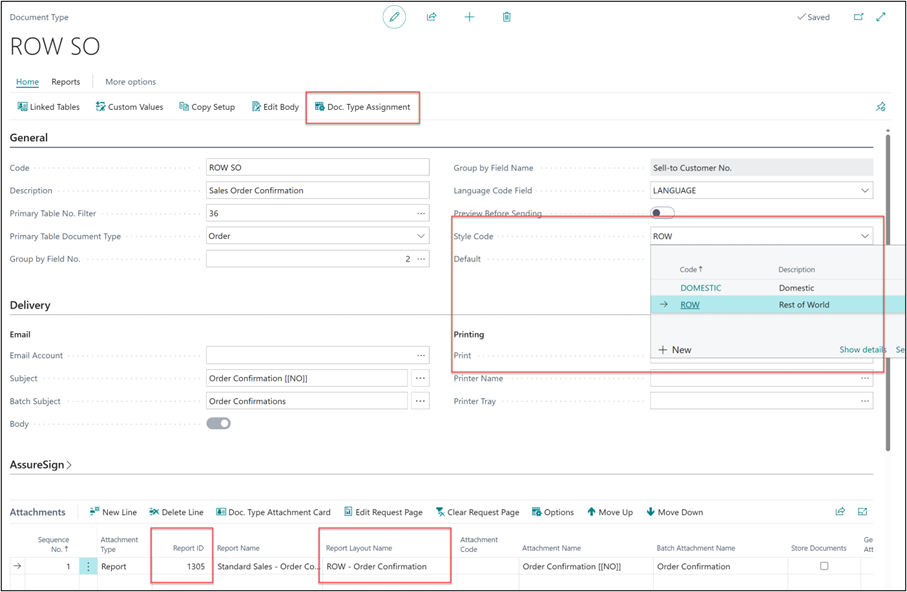Click the New (+) icon in the top bar
This screenshot has height=592, width=907.
tap(469, 17)
